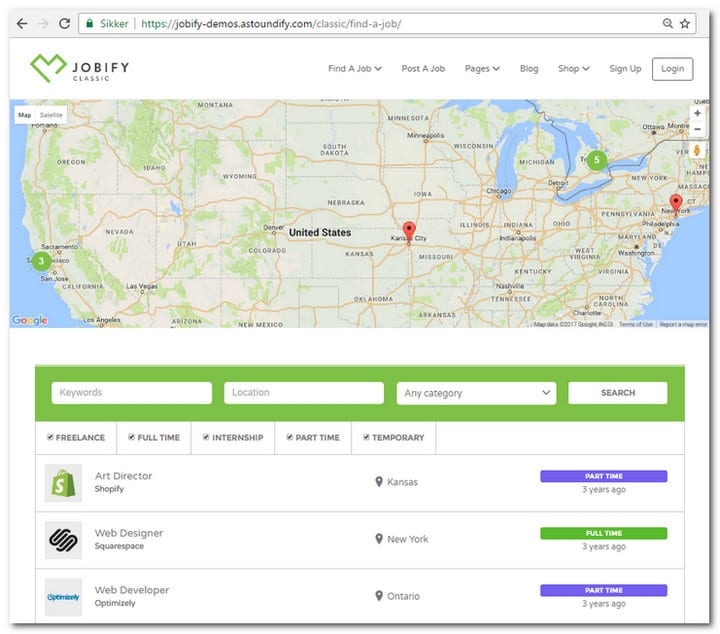Expand the Find A Job menu

point(354,69)
